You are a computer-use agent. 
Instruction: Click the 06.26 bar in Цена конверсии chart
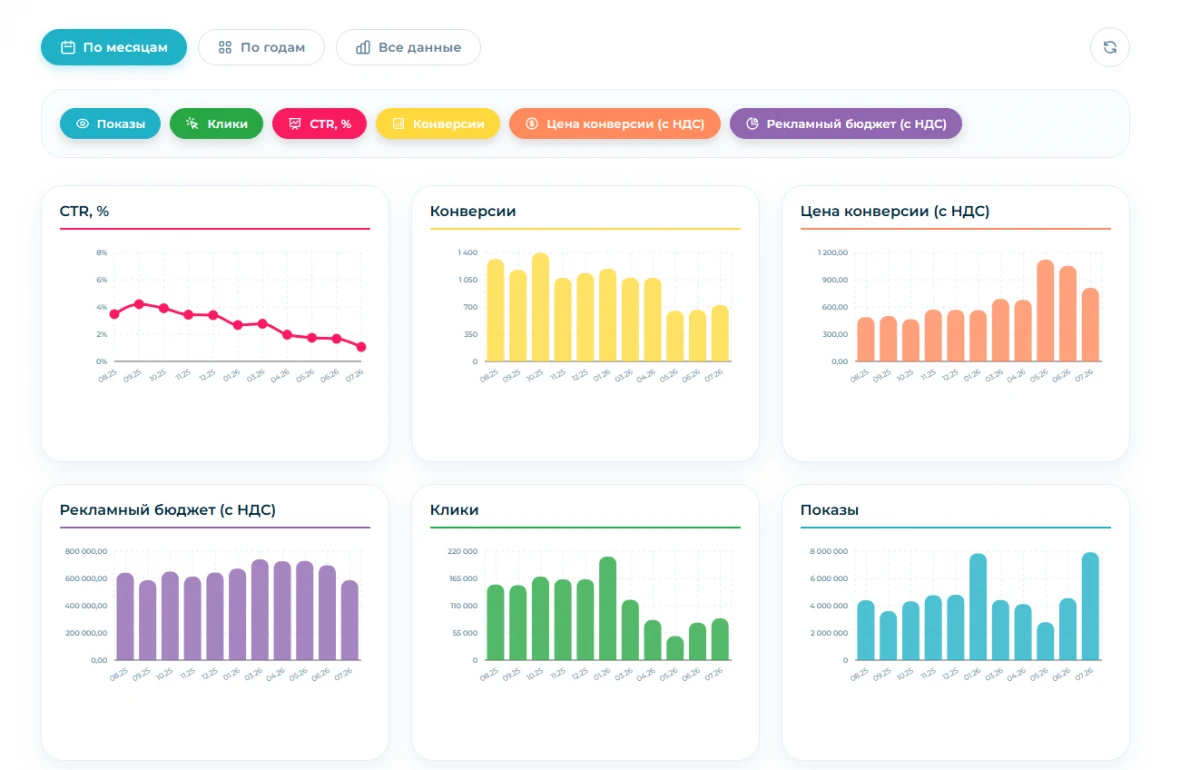click(1068, 313)
